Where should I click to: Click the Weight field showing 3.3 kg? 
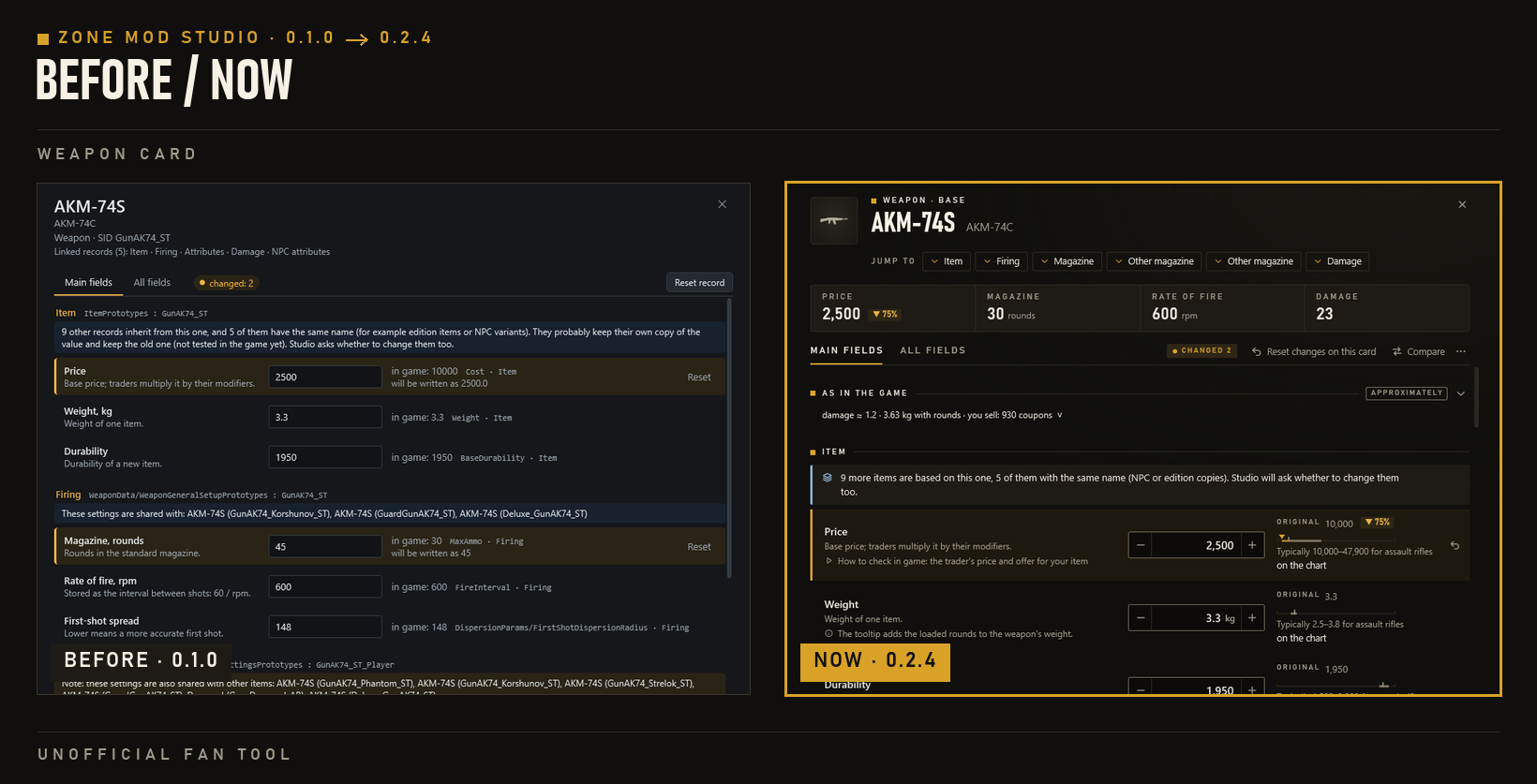[1196, 618]
